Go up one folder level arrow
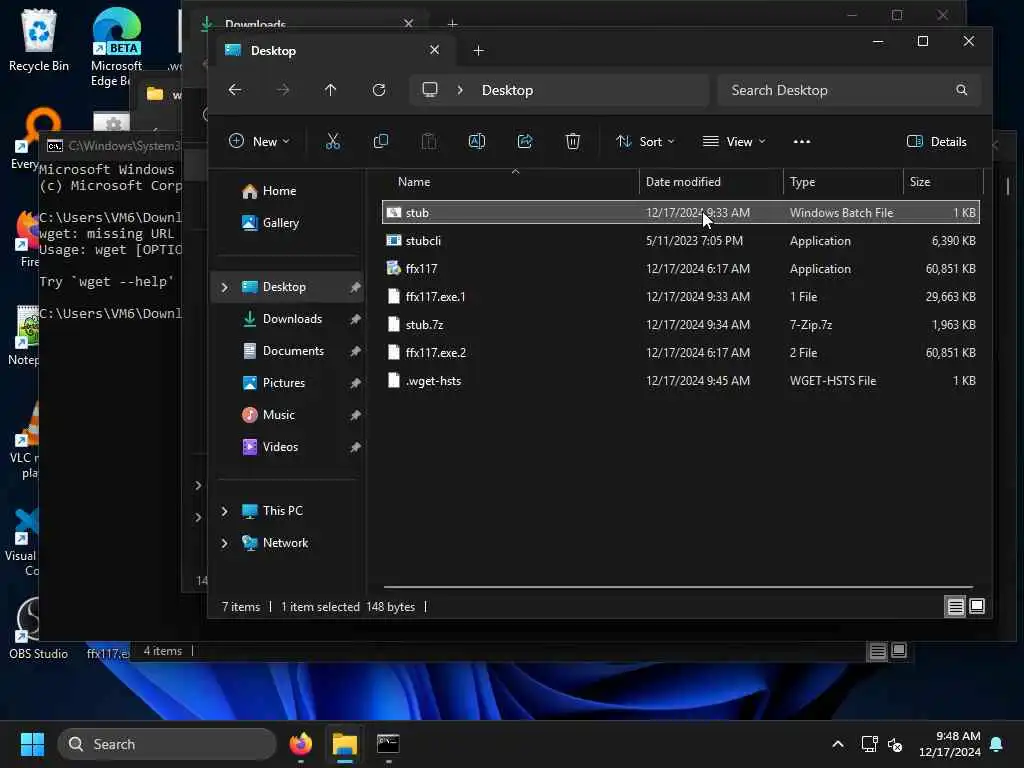 click(330, 90)
